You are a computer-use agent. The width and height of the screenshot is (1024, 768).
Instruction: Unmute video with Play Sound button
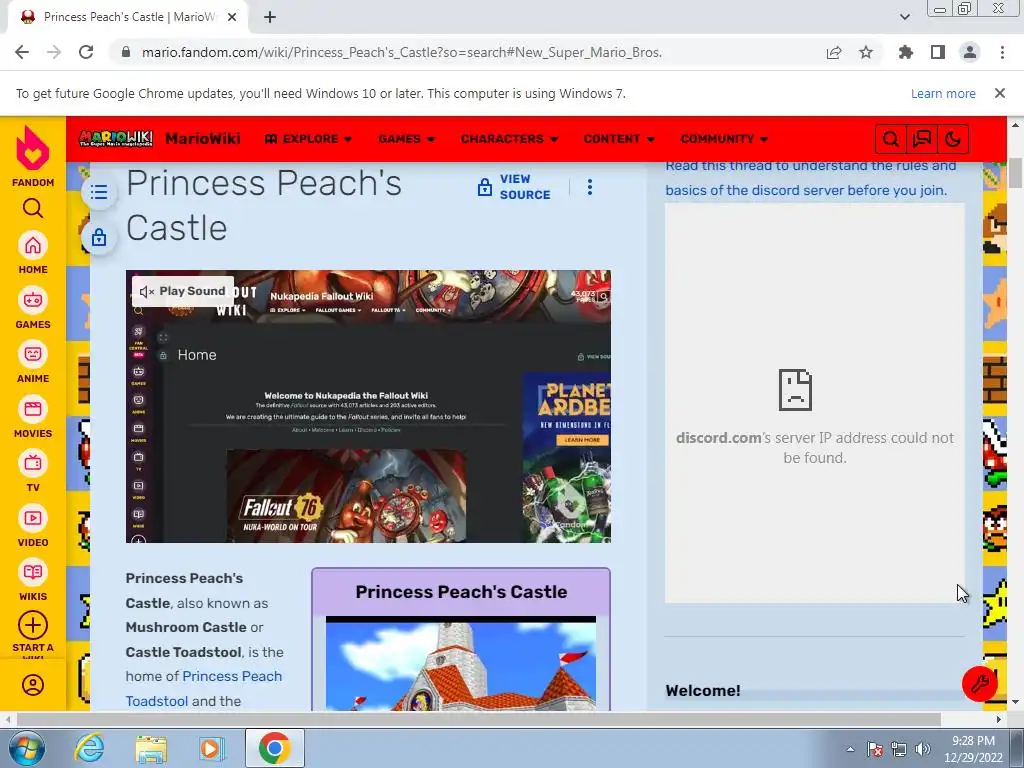tap(183, 291)
